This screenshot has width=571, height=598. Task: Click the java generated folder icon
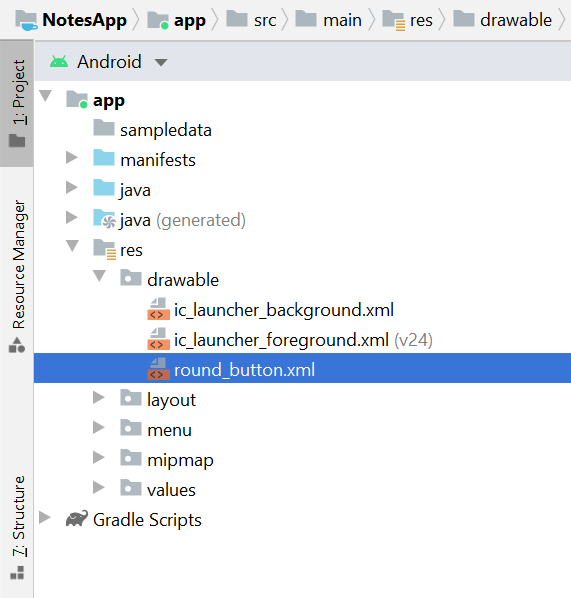pyautogui.click(x=104, y=219)
